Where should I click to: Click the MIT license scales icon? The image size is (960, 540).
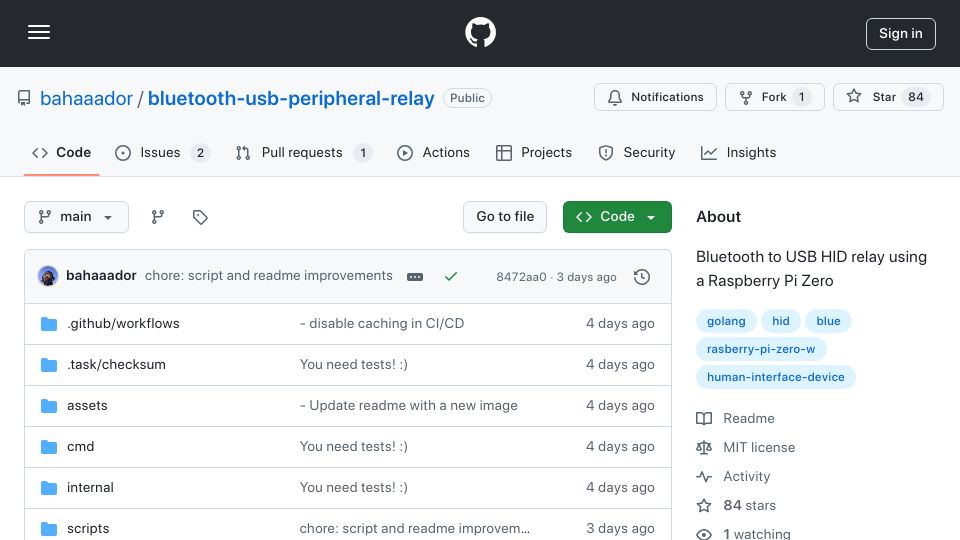click(704, 448)
